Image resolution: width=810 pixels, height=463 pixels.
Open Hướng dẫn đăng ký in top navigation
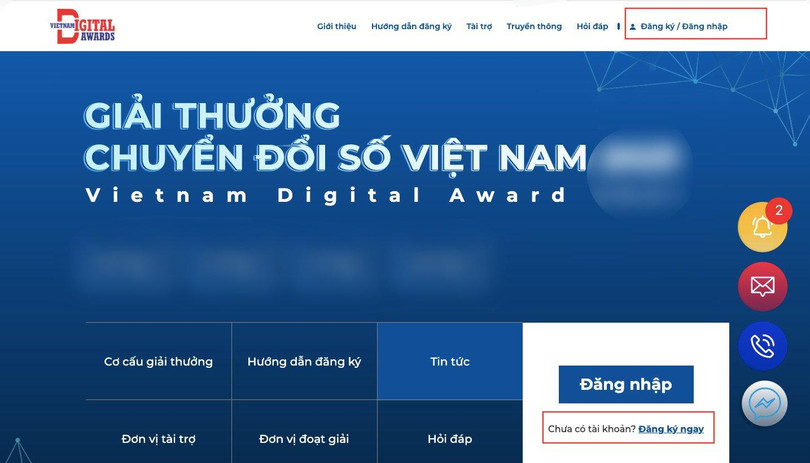coord(411,26)
